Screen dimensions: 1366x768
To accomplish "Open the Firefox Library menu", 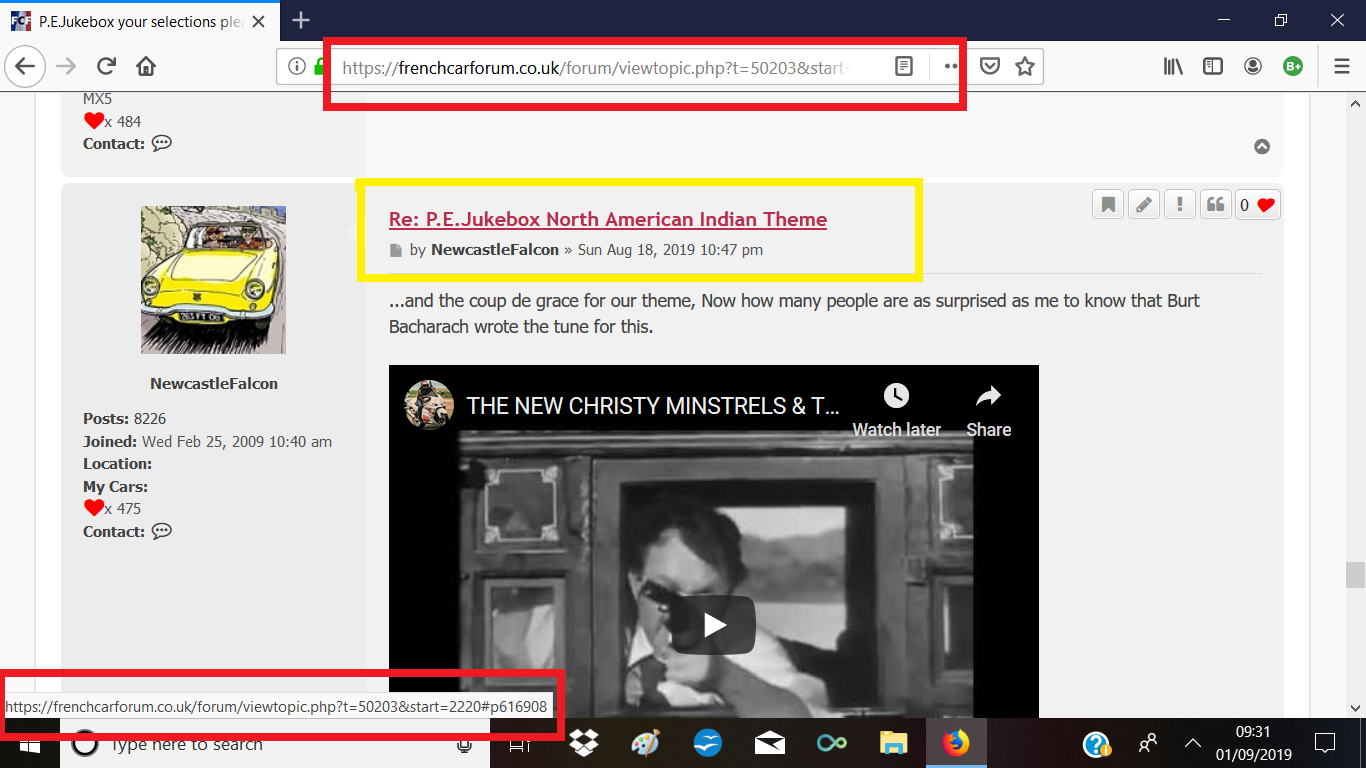I will [x=1173, y=67].
